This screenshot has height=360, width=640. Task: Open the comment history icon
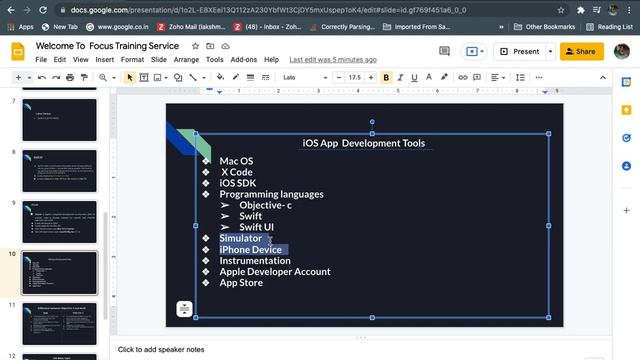tap(444, 51)
